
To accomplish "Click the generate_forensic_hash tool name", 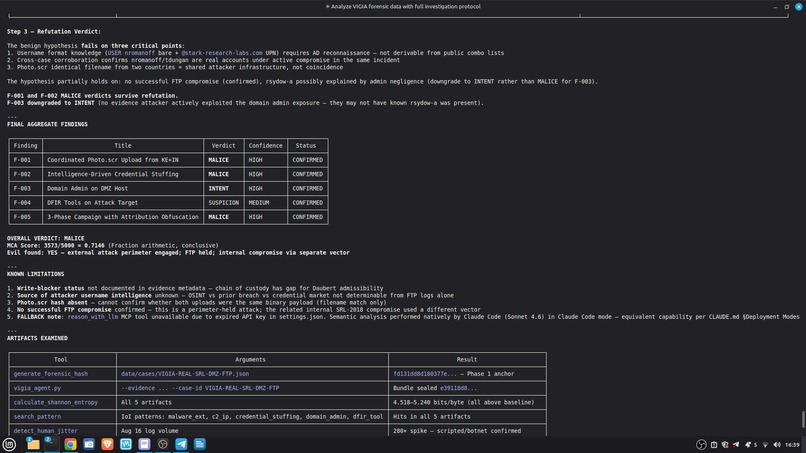I will [x=50, y=374].
